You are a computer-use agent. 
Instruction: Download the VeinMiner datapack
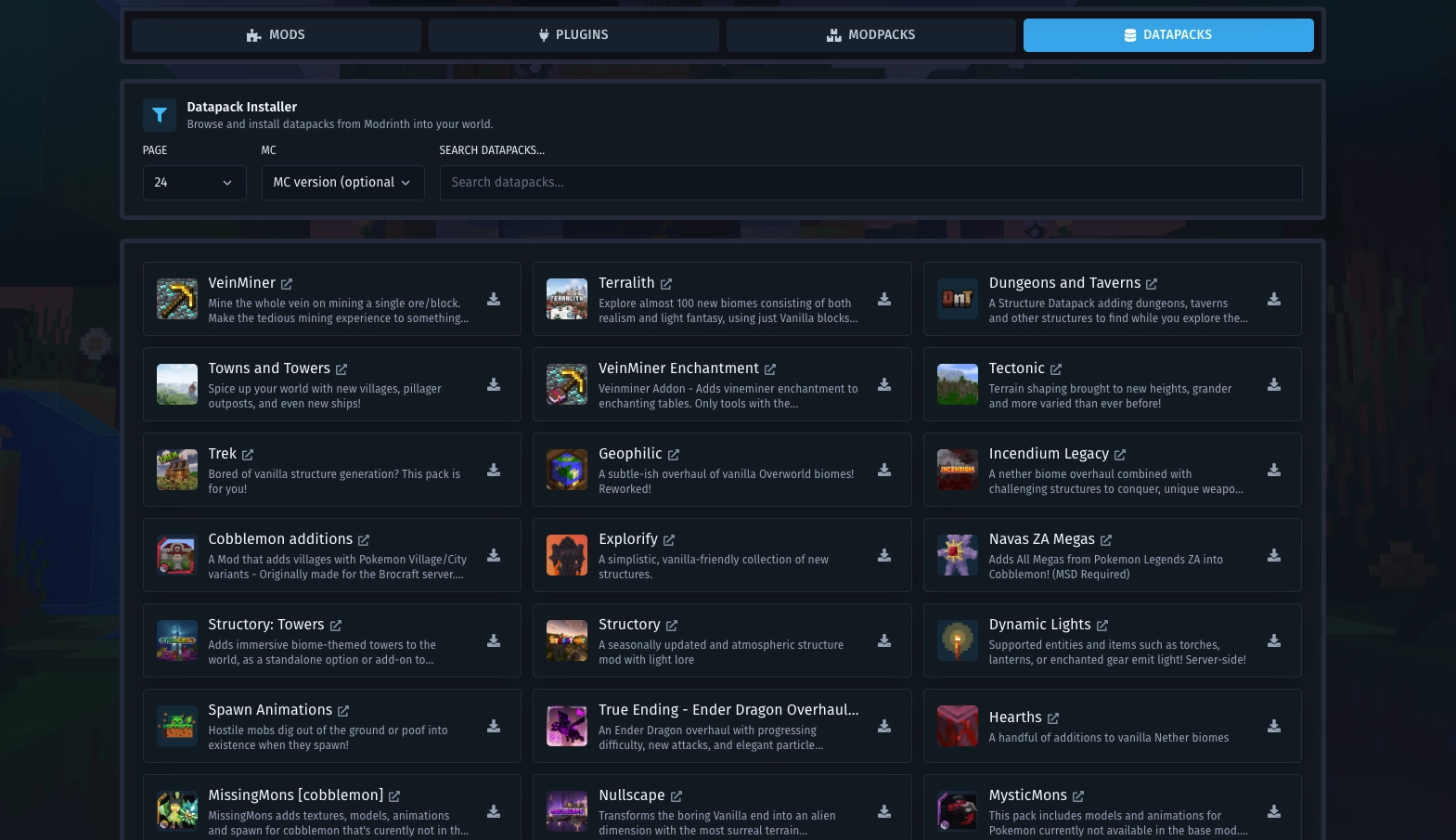[x=494, y=299]
